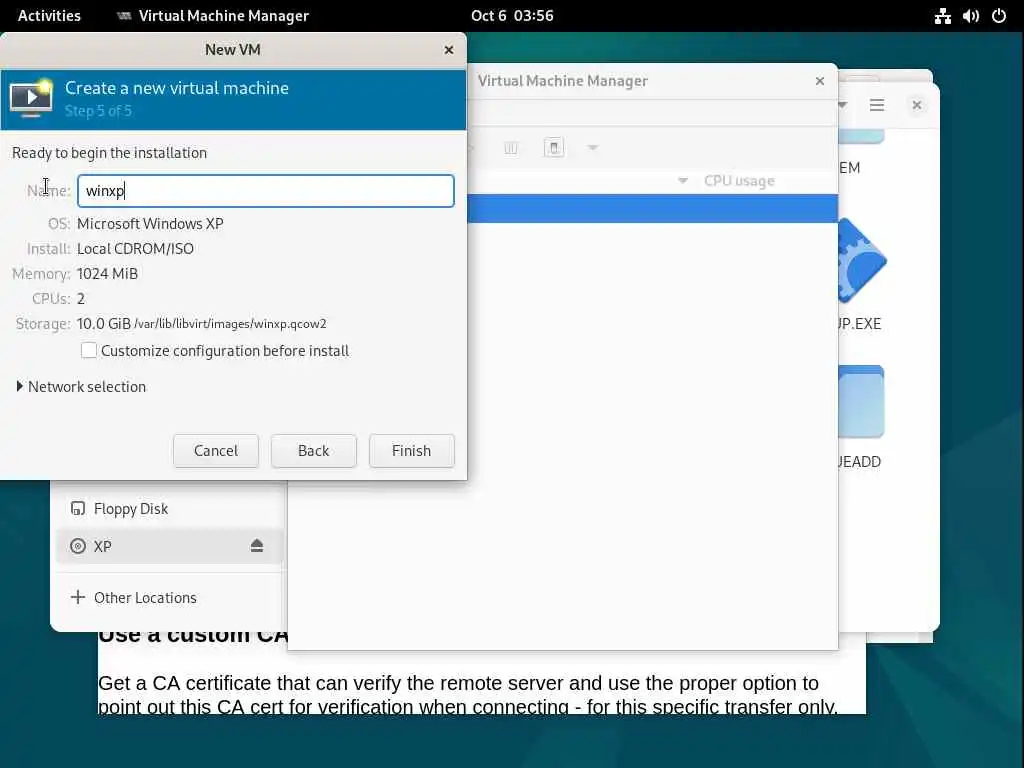Click the Oct 6 03:56 clock
Viewport: 1024px width, 768px height.
coord(512,16)
